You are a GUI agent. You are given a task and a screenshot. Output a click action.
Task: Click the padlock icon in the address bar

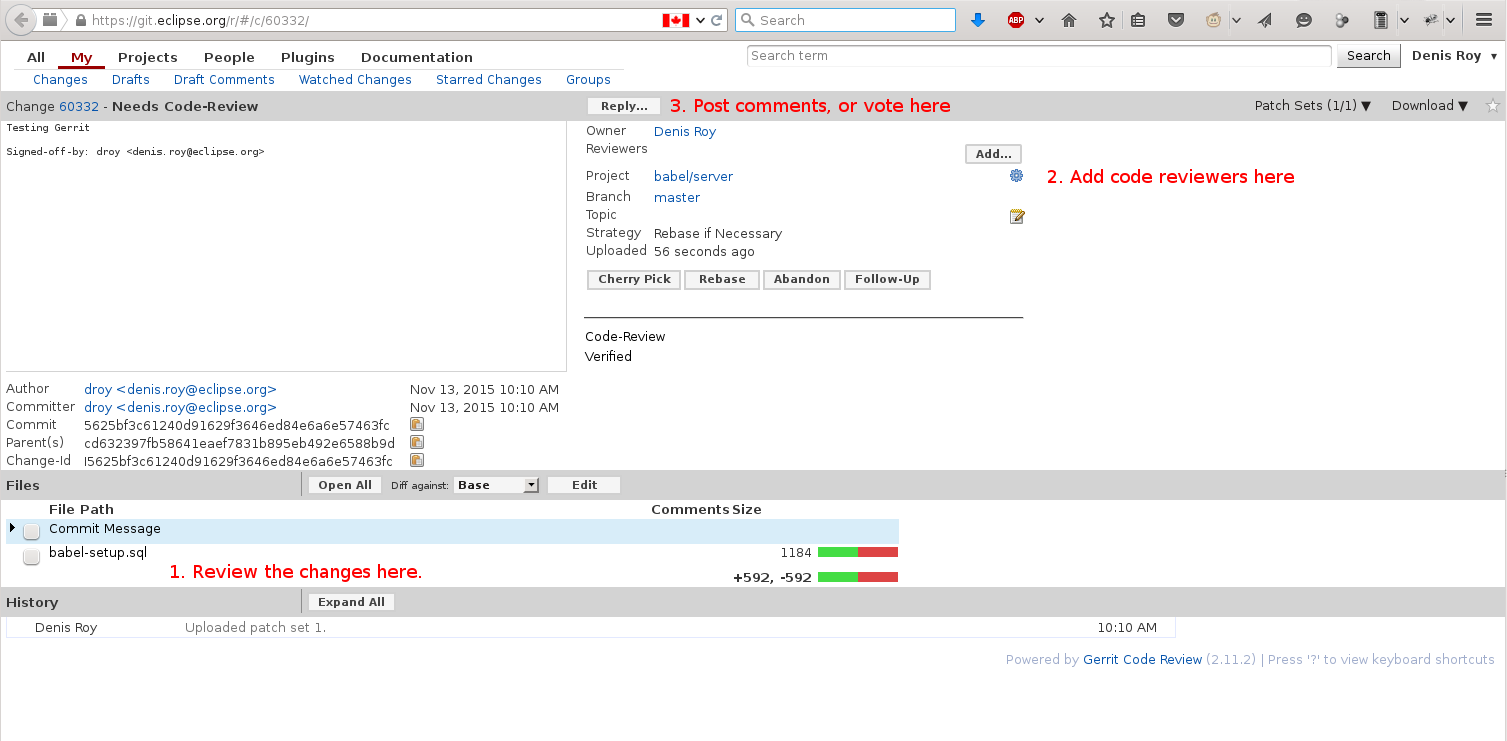click(x=81, y=20)
